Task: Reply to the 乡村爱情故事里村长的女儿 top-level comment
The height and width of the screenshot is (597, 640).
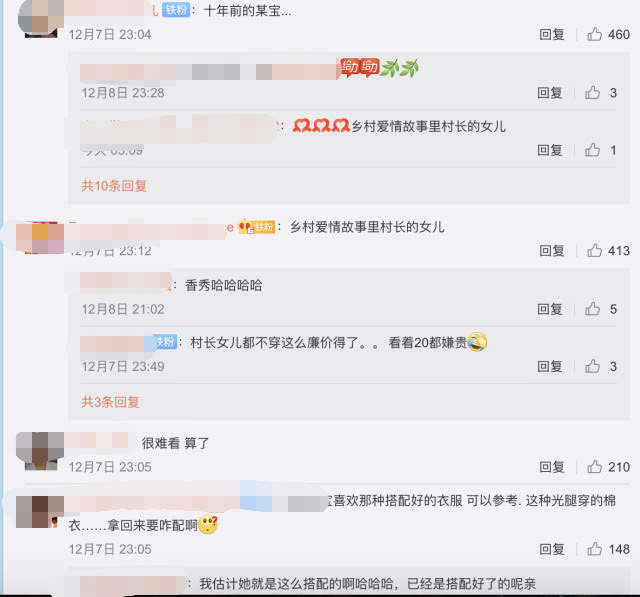Action: click(552, 251)
